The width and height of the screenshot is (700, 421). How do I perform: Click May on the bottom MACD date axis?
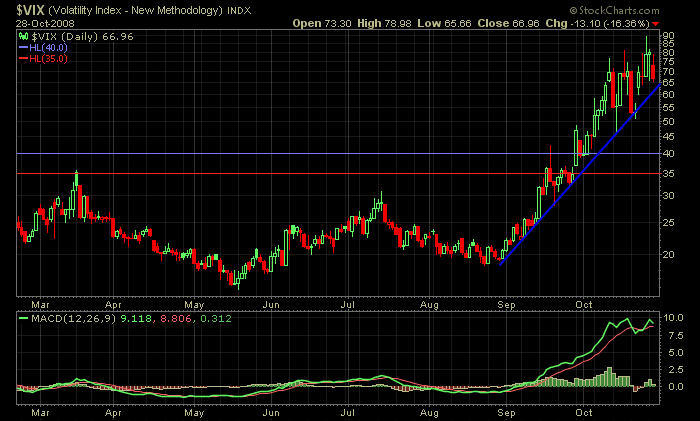[x=194, y=413]
